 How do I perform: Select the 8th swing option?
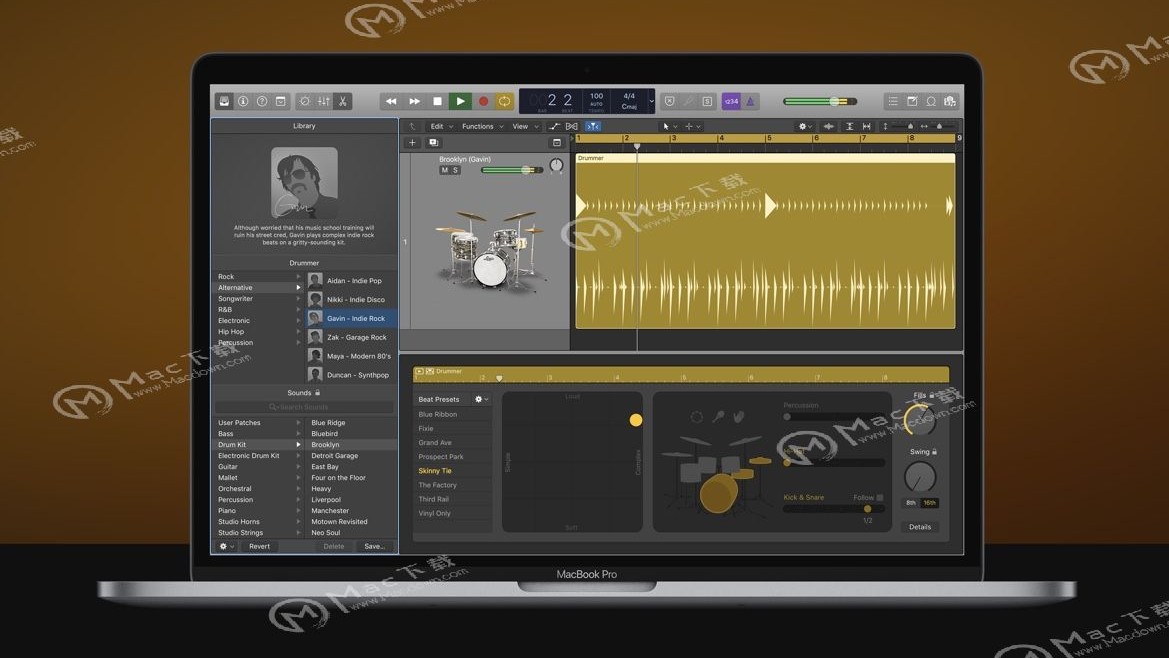coord(910,503)
